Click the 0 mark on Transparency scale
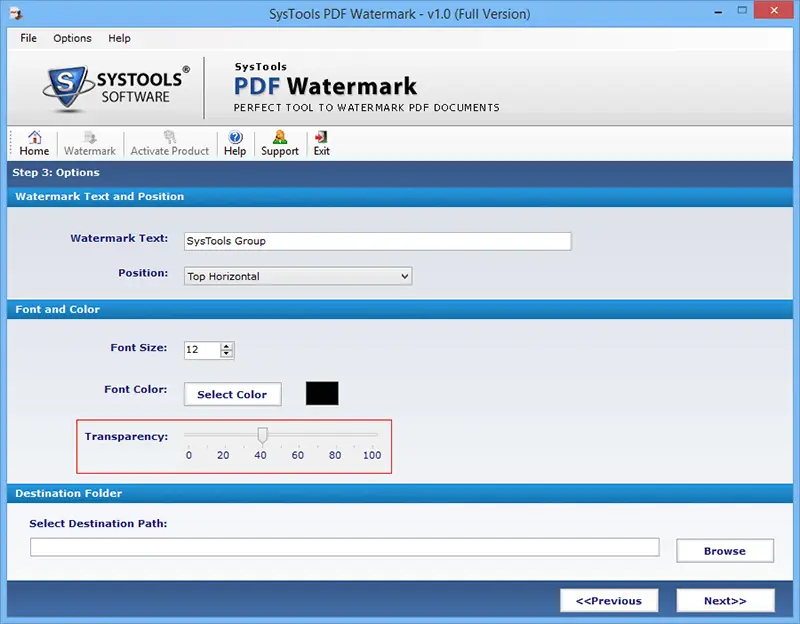 click(x=189, y=455)
